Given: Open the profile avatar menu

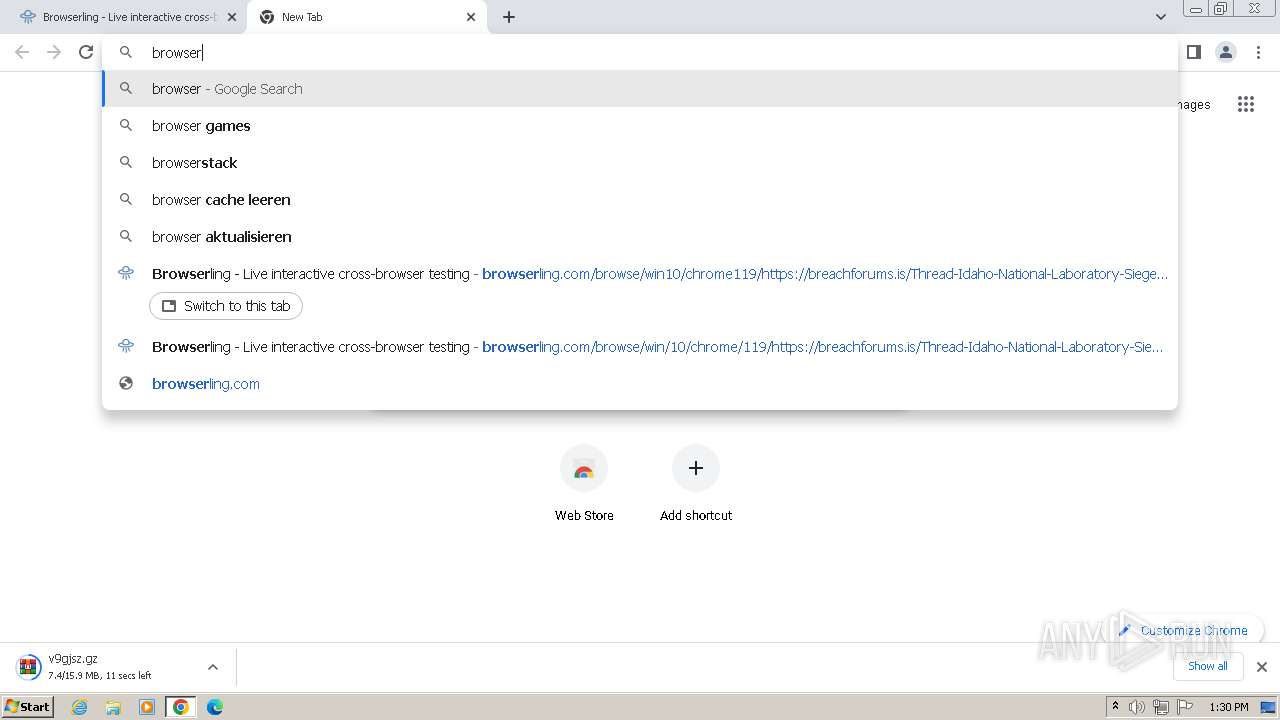Looking at the screenshot, I should (1225, 52).
